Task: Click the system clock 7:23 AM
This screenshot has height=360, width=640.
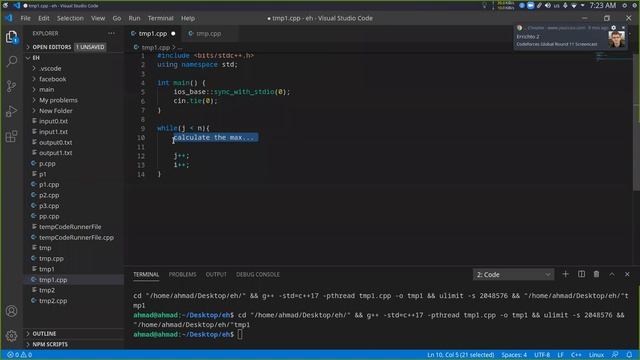Action: (x=603, y=5)
